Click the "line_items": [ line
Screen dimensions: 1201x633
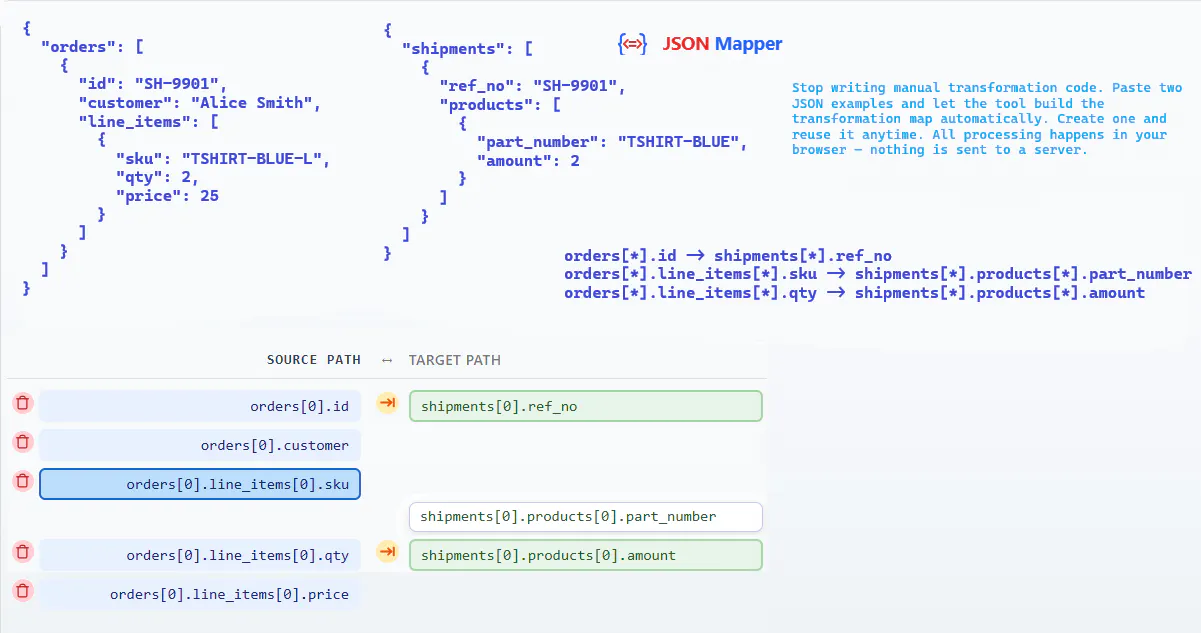point(148,122)
